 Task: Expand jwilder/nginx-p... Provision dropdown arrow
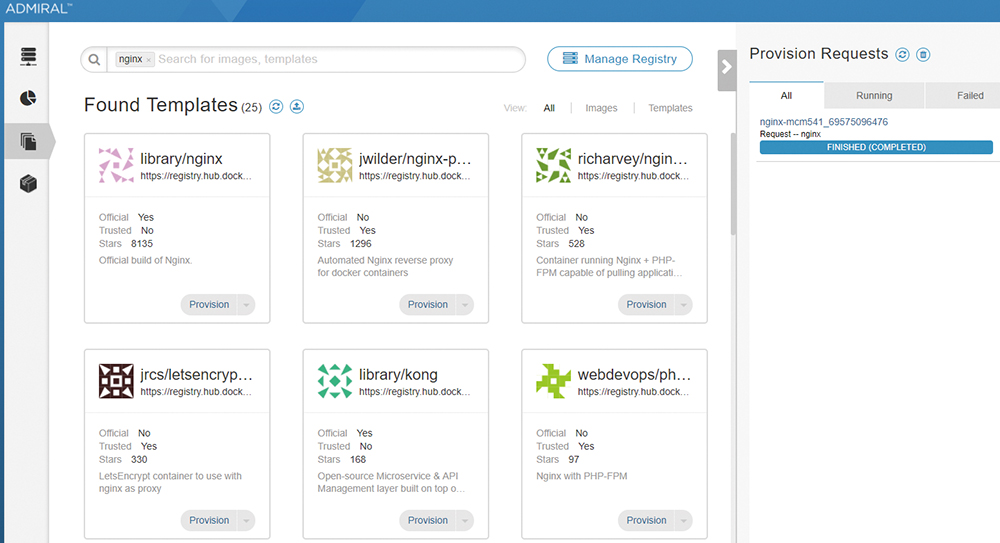click(465, 304)
